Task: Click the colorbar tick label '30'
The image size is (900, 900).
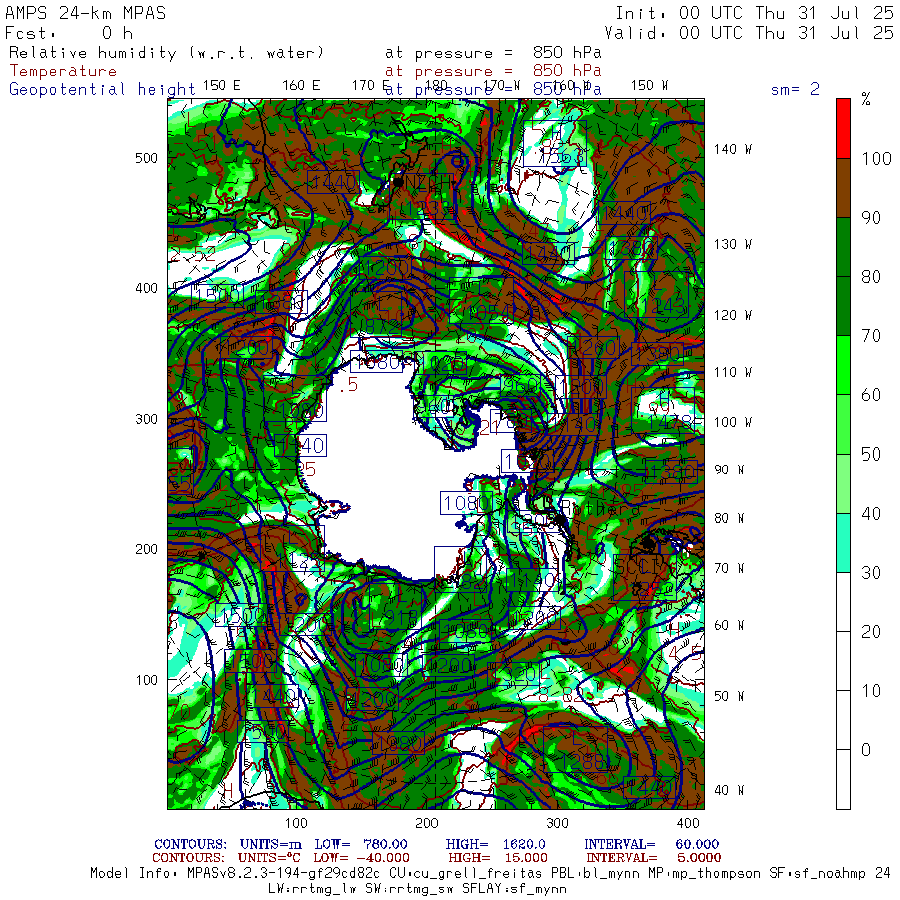Action: point(871,572)
